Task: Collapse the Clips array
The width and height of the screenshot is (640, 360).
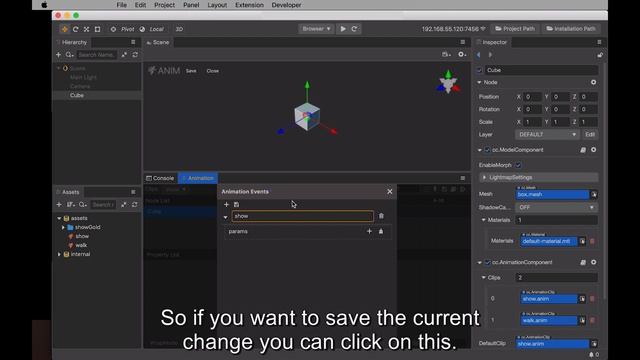Action: pos(484,278)
